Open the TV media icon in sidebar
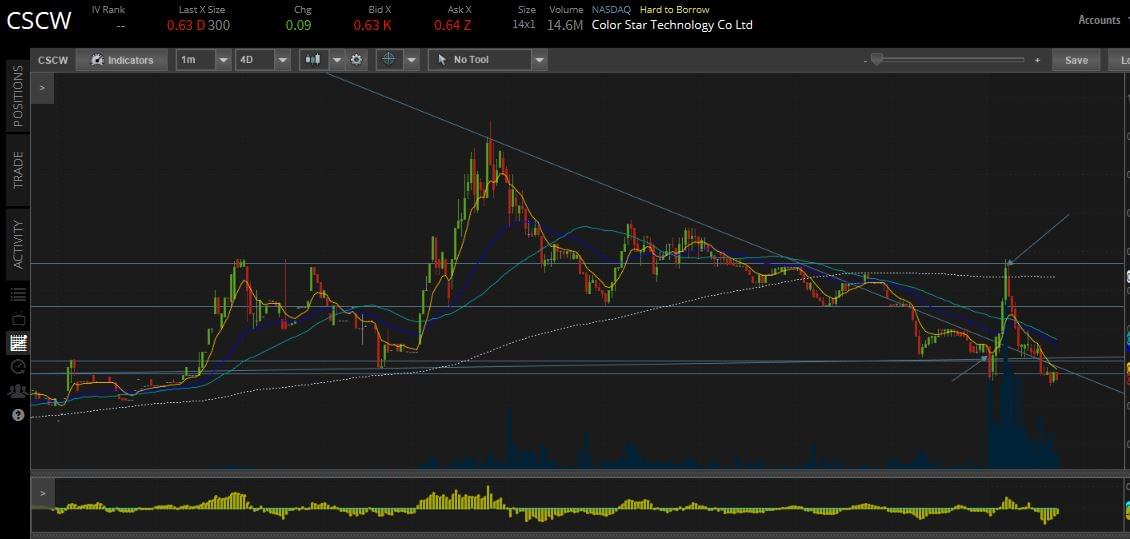The image size is (1130, 539). pos(18,318)
